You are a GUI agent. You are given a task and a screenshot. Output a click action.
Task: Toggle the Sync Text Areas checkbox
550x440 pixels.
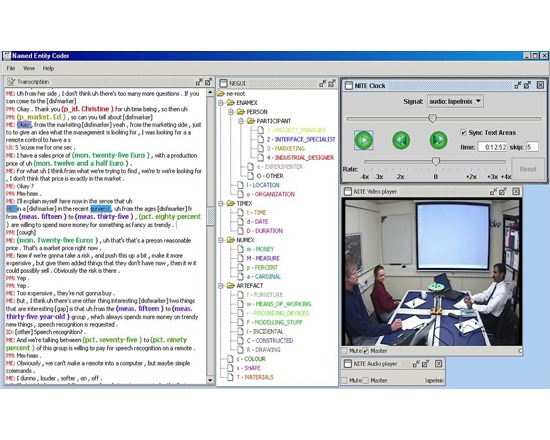tap(463, 133)
